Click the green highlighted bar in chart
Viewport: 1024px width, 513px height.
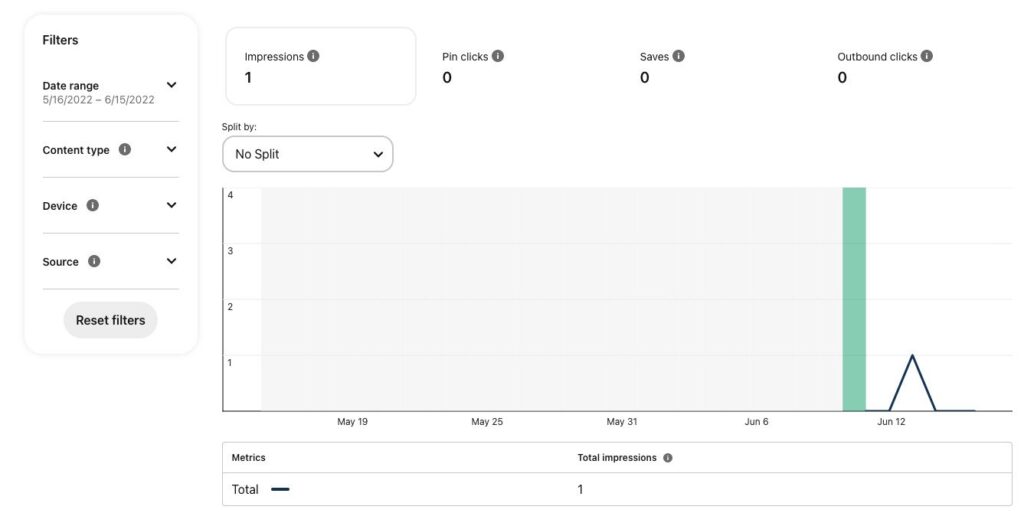click(854, 298)
